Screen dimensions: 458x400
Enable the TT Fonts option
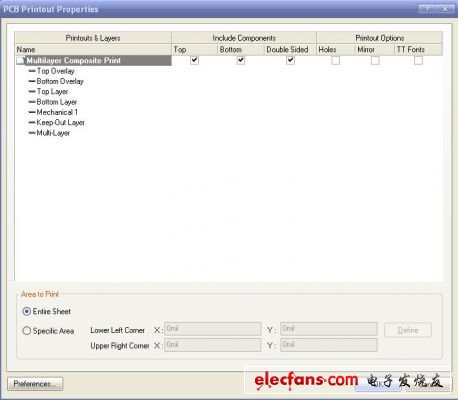418,60
